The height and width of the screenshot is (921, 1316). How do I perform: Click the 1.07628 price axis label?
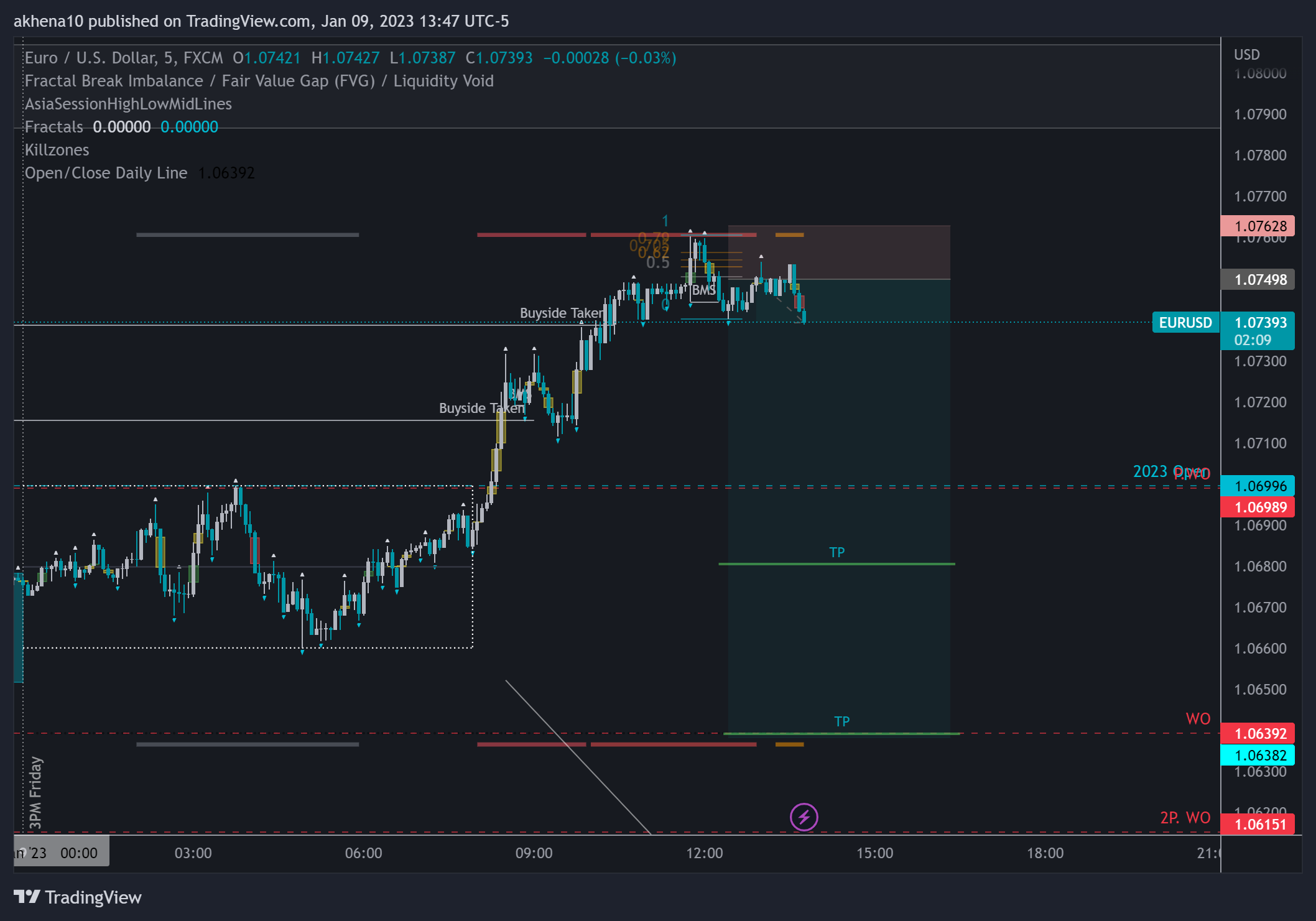[1258, 226]
